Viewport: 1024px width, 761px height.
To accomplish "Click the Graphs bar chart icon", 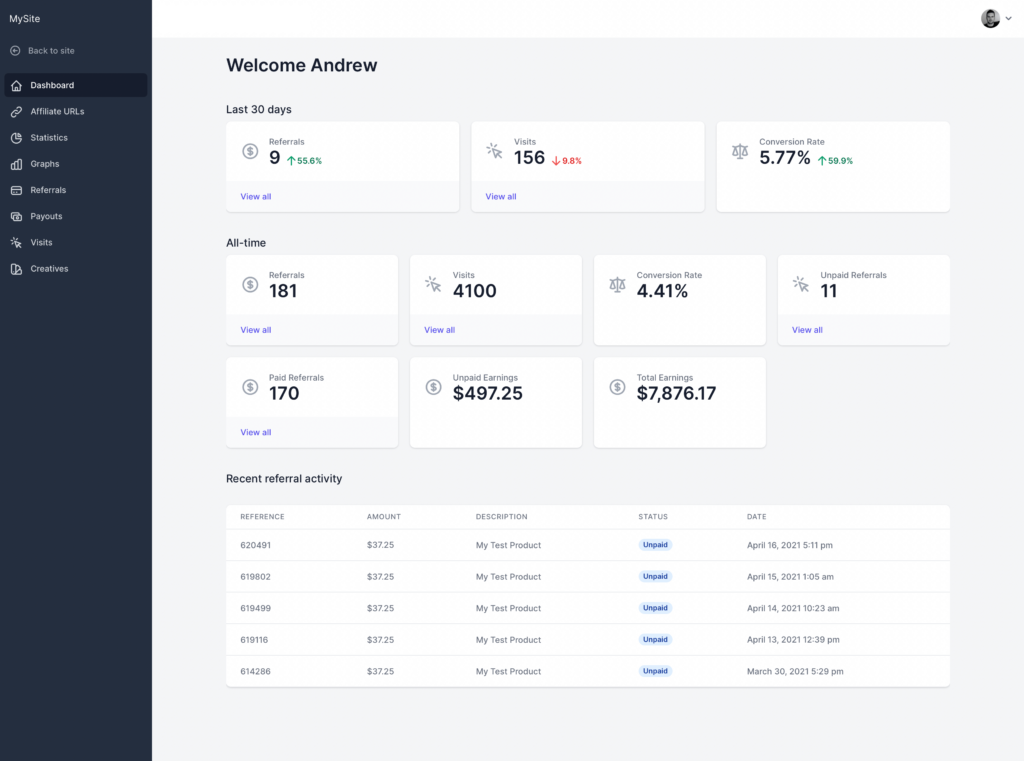I will coord(16,164).
